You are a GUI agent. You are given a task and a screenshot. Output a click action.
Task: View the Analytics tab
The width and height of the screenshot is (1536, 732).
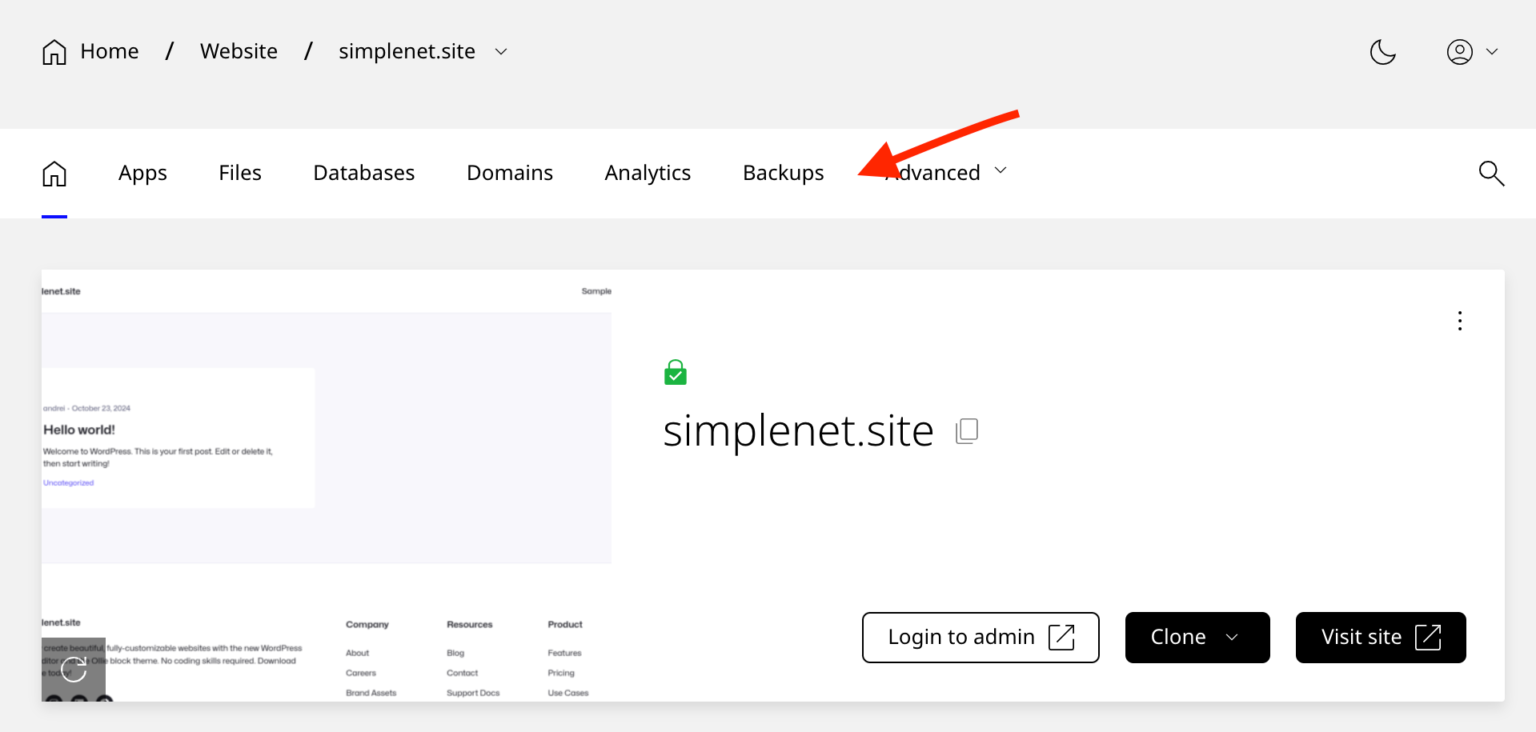(x=647, y=172)
